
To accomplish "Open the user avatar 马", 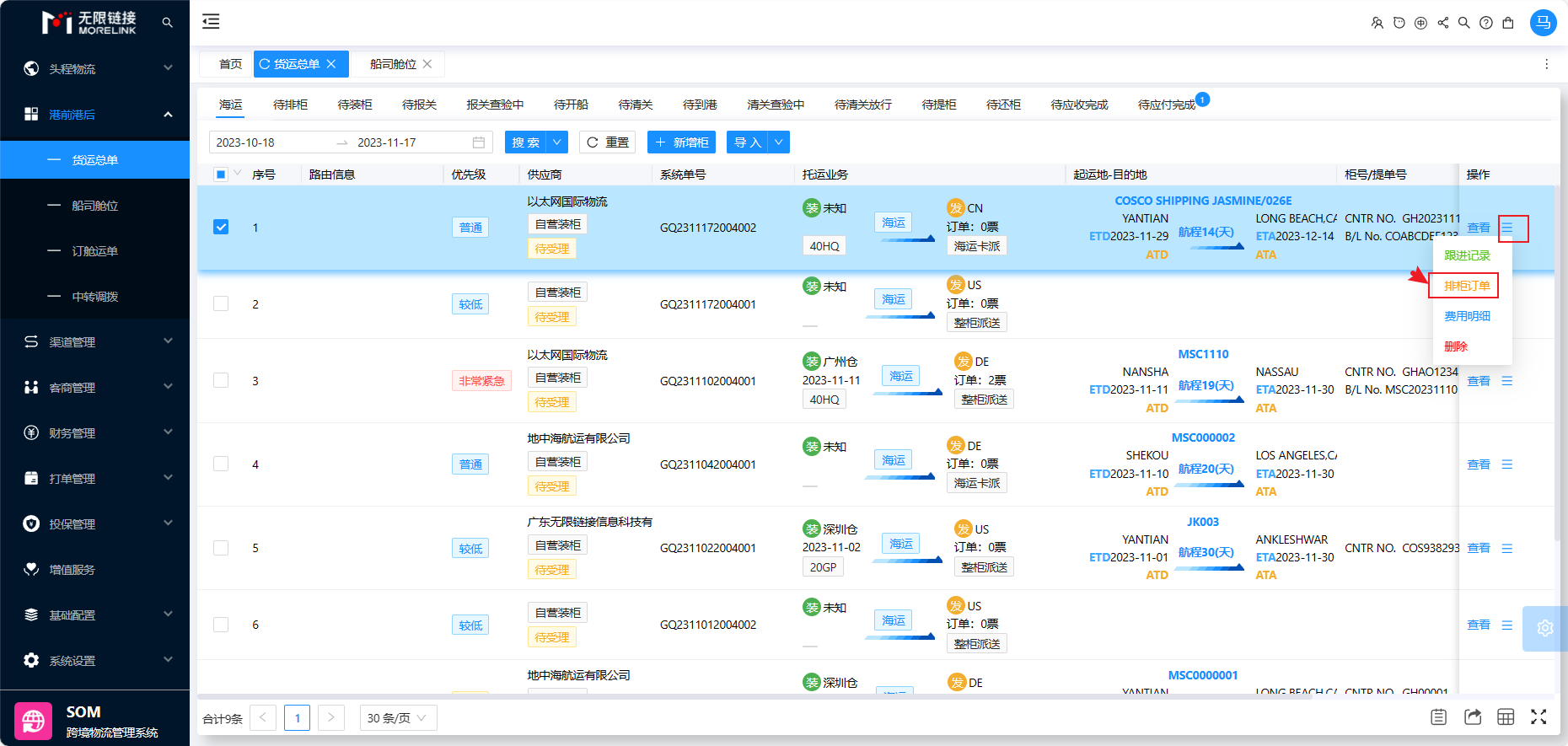I will (1544, 23).
